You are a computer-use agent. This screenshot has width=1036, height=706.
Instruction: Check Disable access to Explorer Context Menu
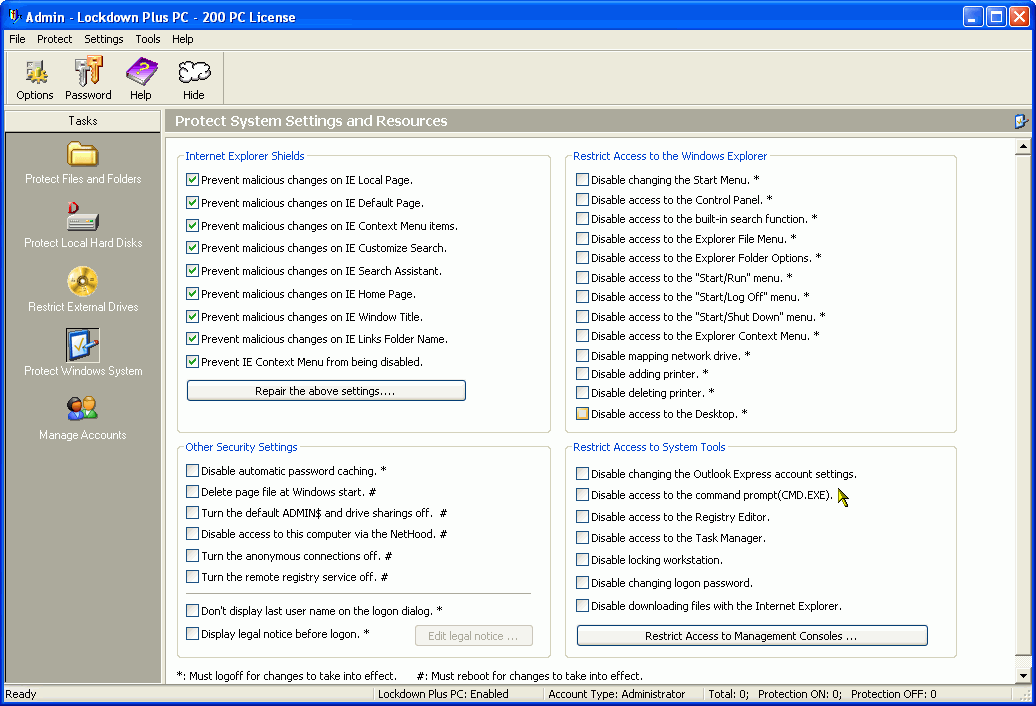(x=582, y=335)
